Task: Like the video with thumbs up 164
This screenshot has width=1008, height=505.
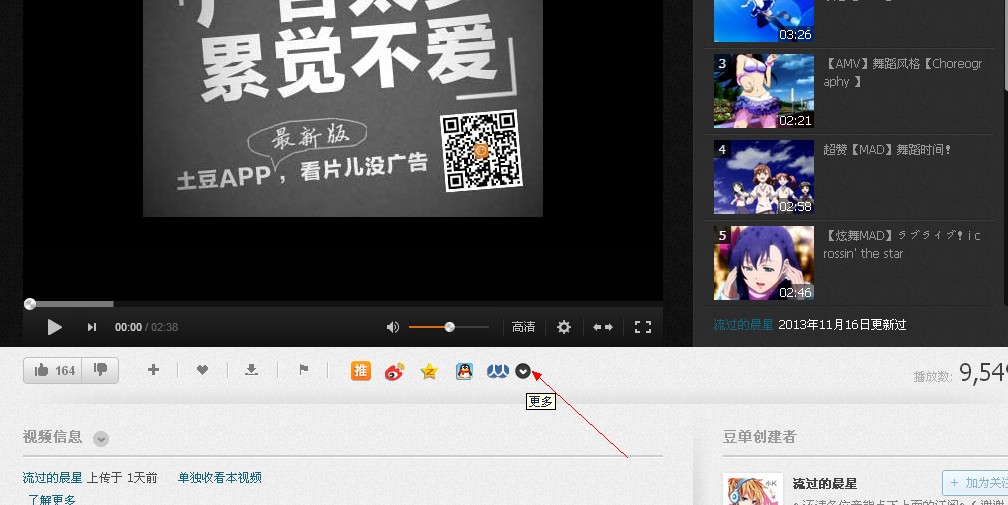Action: coord(53,370)
